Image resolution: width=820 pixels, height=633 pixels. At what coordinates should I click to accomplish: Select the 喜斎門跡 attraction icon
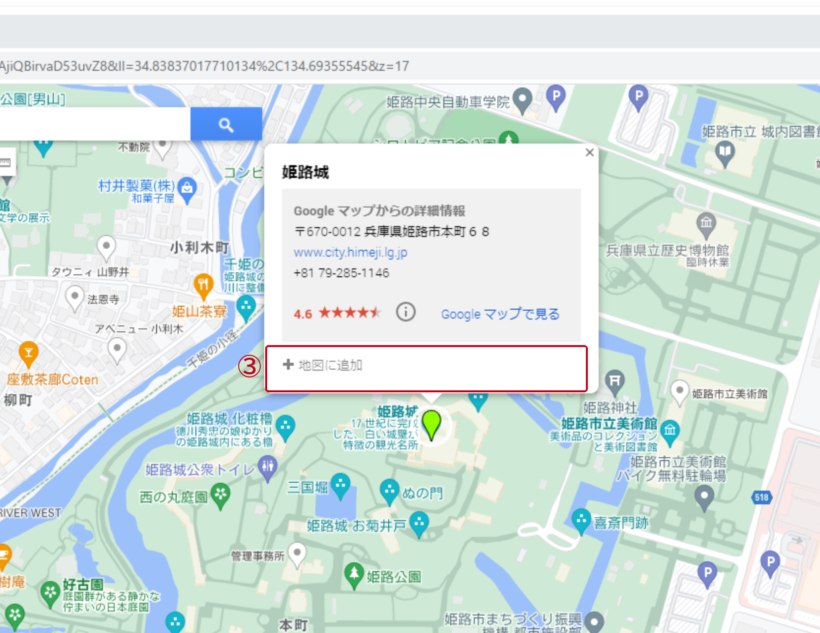pos(581,521)
